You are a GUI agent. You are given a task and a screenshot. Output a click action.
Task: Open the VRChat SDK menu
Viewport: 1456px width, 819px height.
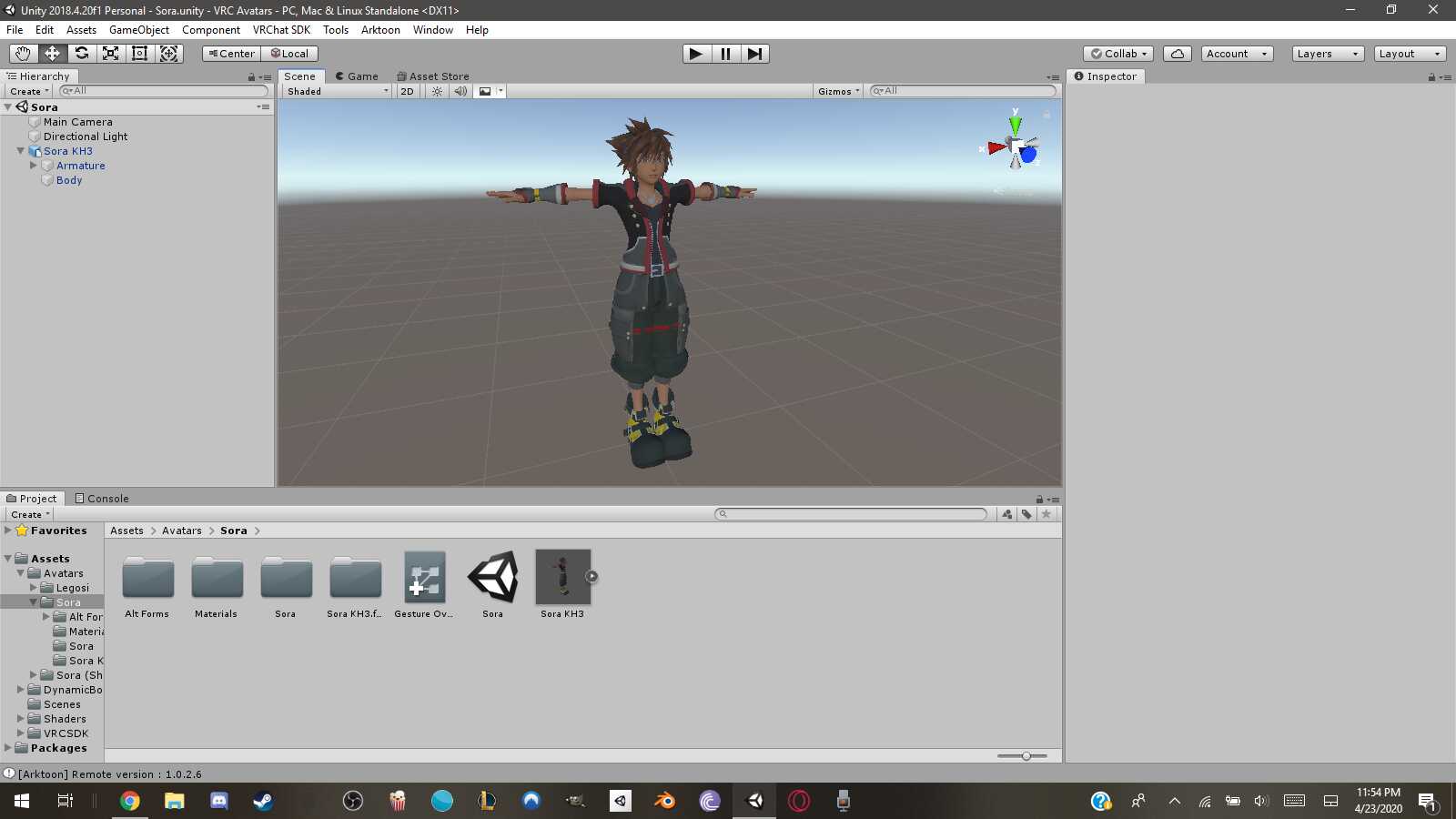click(x=281, y=30)
